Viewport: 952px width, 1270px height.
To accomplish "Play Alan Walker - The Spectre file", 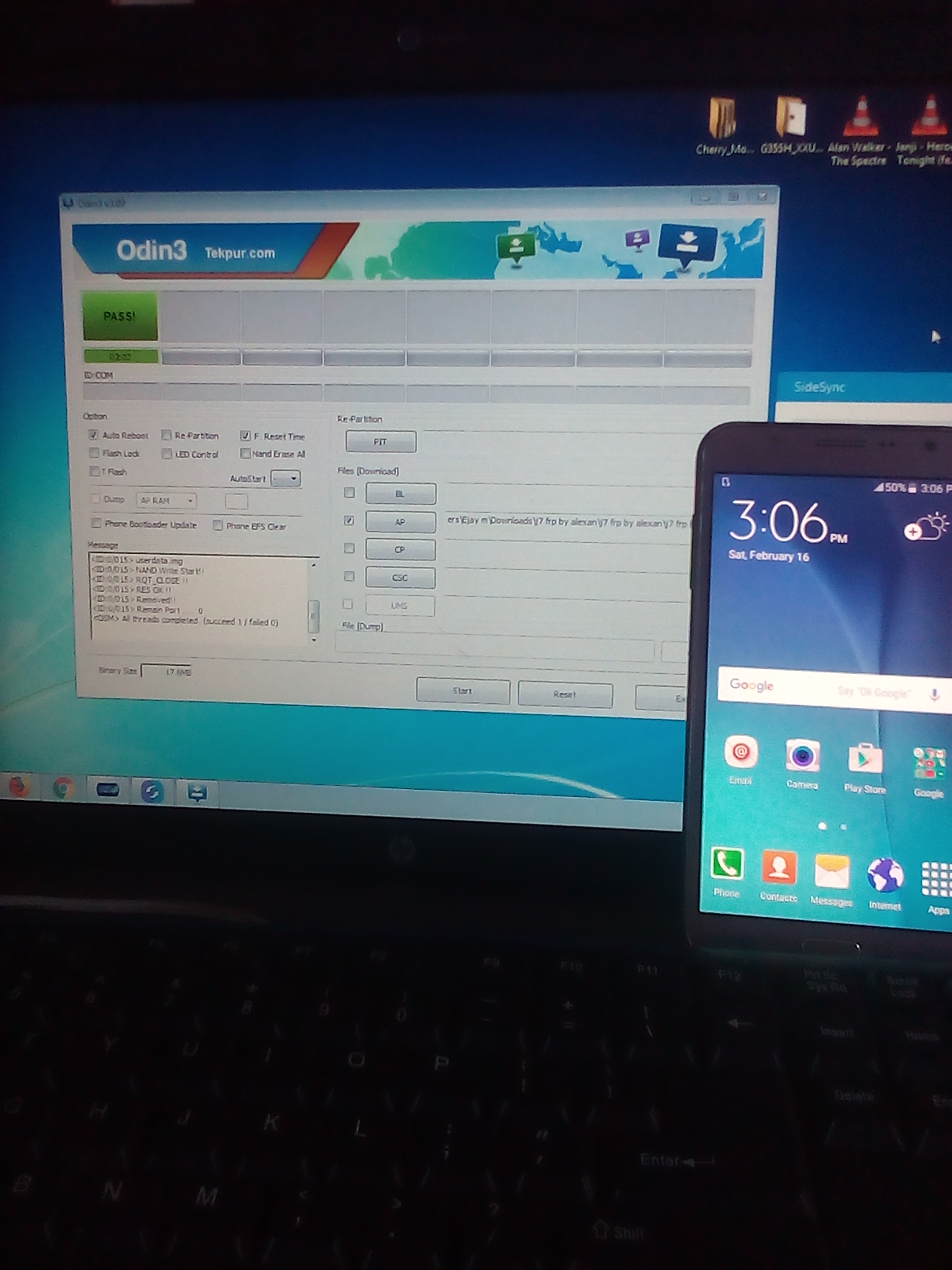I will point(859,130).
